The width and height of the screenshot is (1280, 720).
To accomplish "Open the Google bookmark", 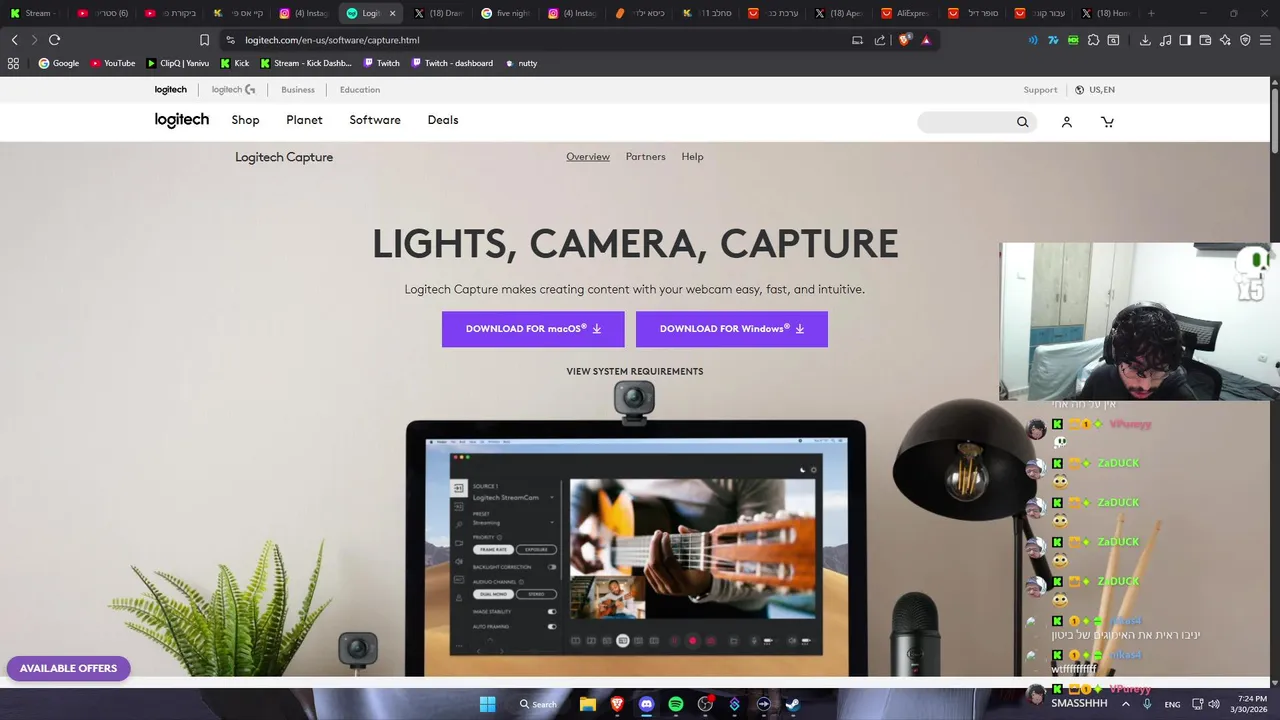I will [x=58, y=63].
